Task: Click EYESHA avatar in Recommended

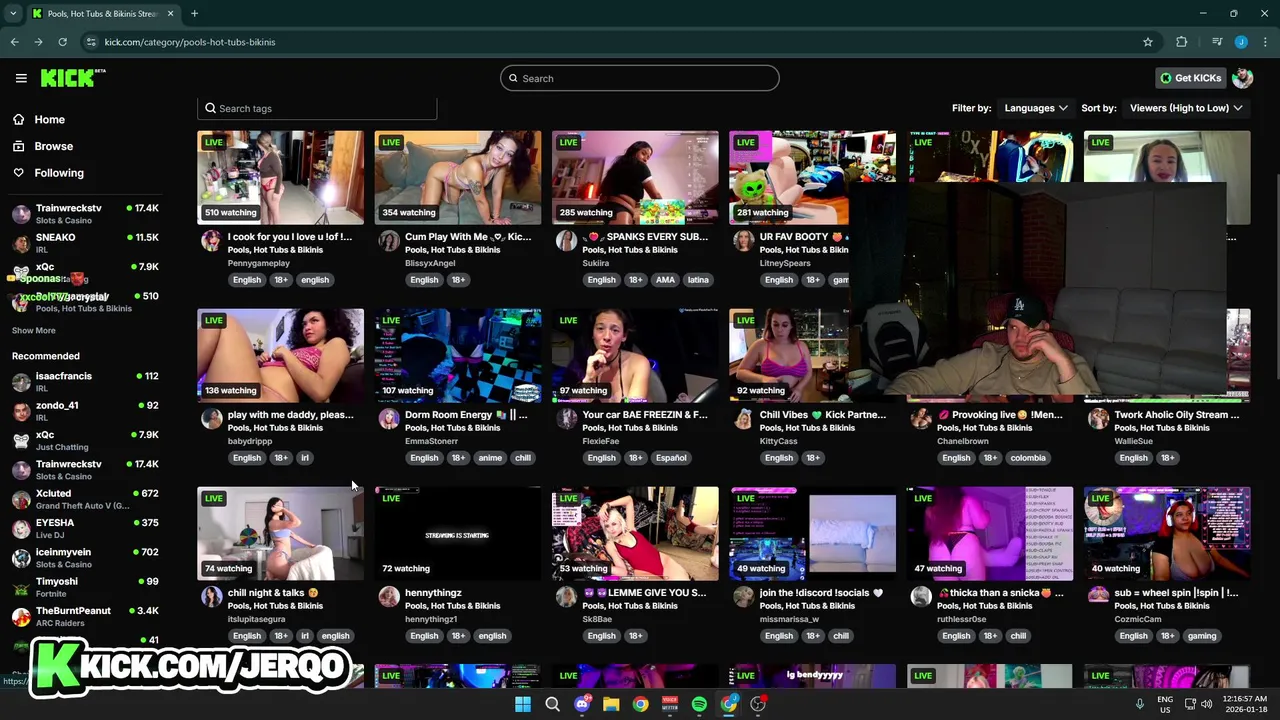Action: coord(21,528)
